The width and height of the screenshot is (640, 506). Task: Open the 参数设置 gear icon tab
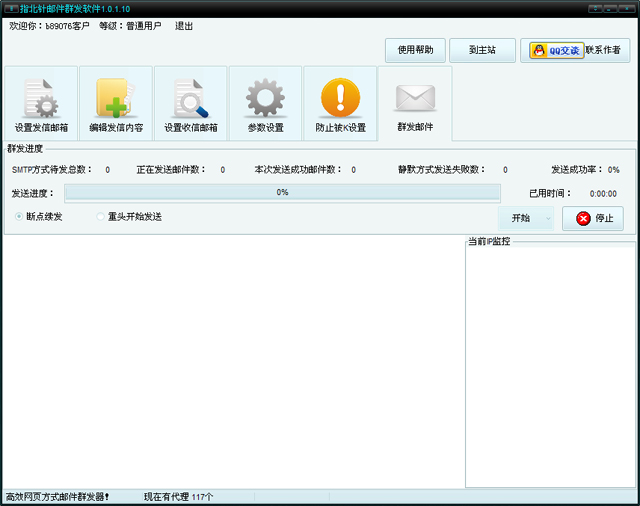click(x=265, y=104)
